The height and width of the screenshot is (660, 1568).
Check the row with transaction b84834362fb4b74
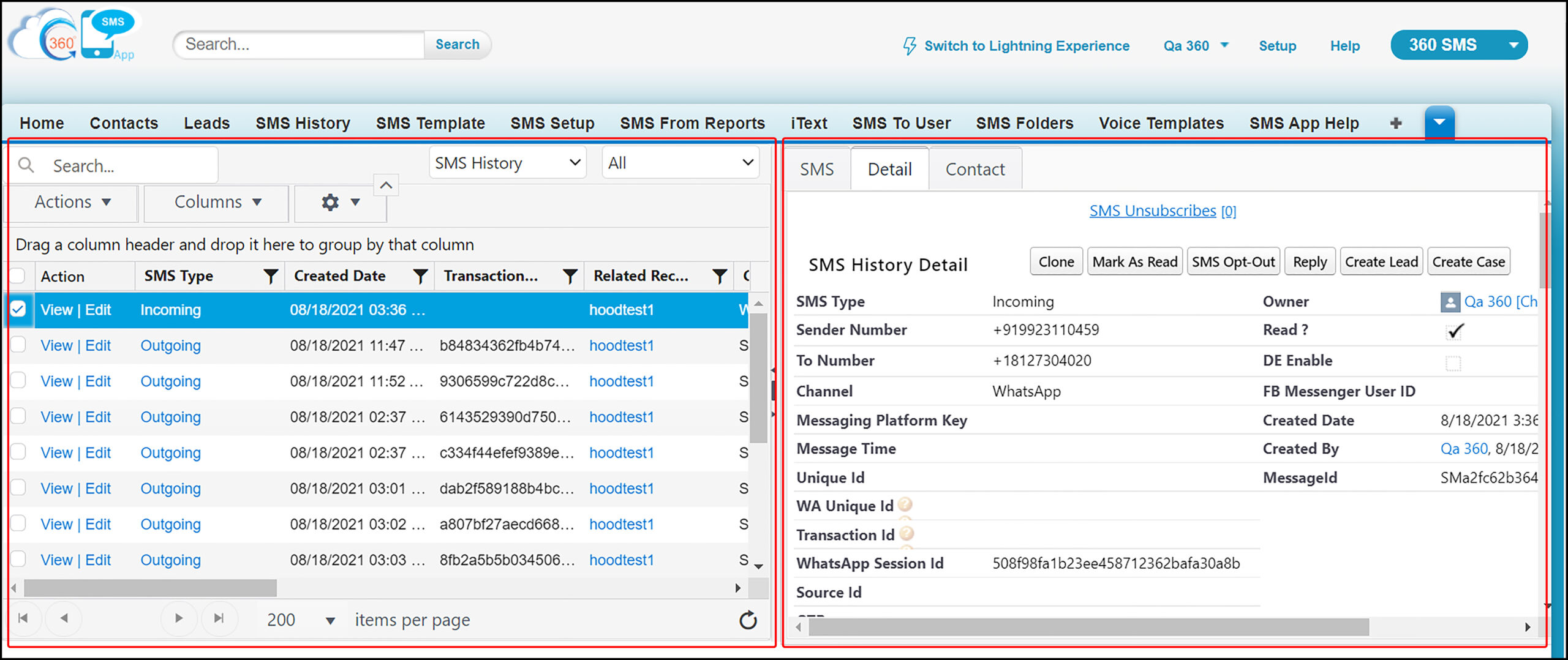[x=18, y=345]
